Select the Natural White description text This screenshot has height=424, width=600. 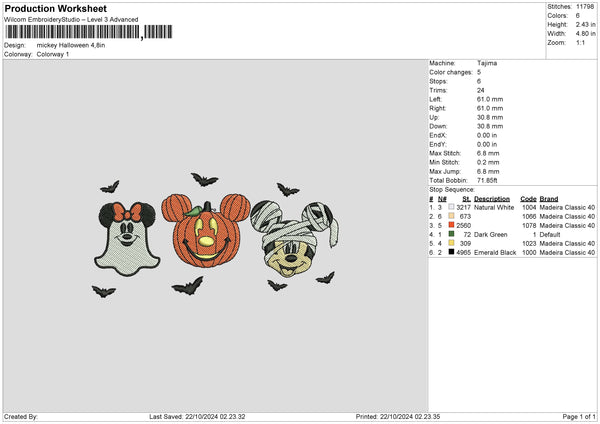494,207
